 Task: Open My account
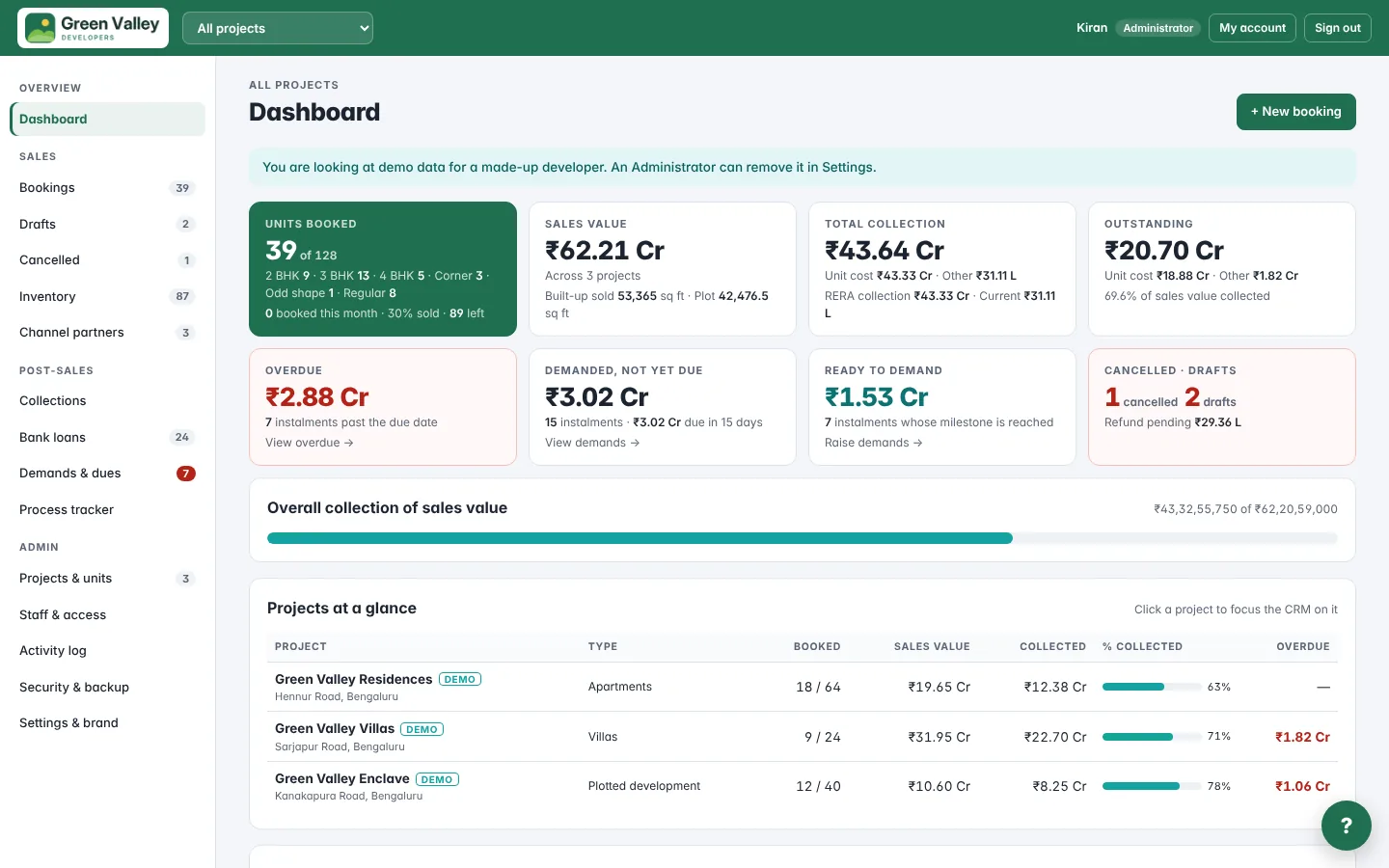1252,28
